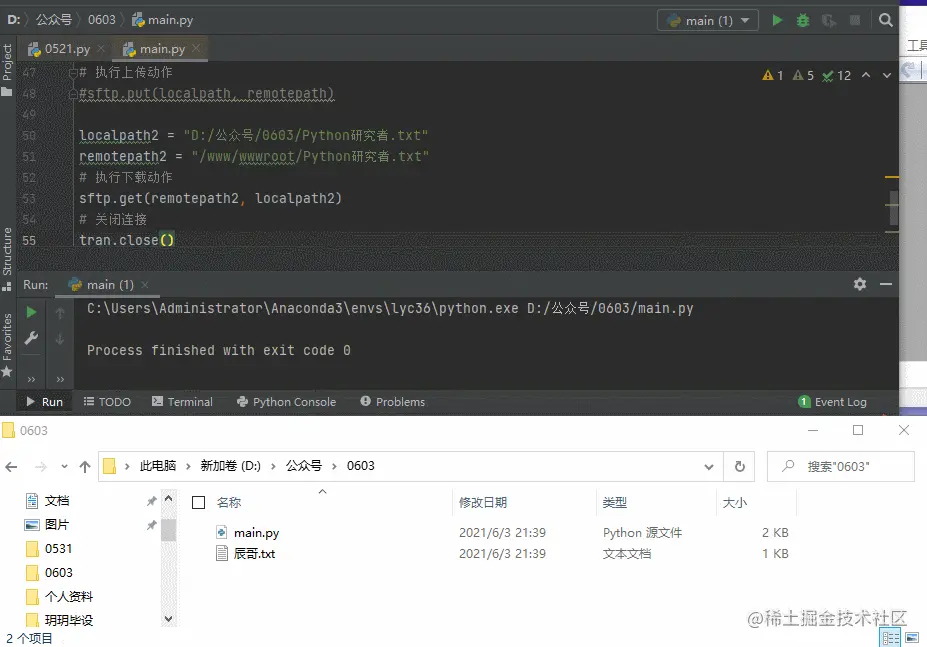This screenshot has height=647, width=927.
Task: Click the fold marker on line 47
Action: 73,73
